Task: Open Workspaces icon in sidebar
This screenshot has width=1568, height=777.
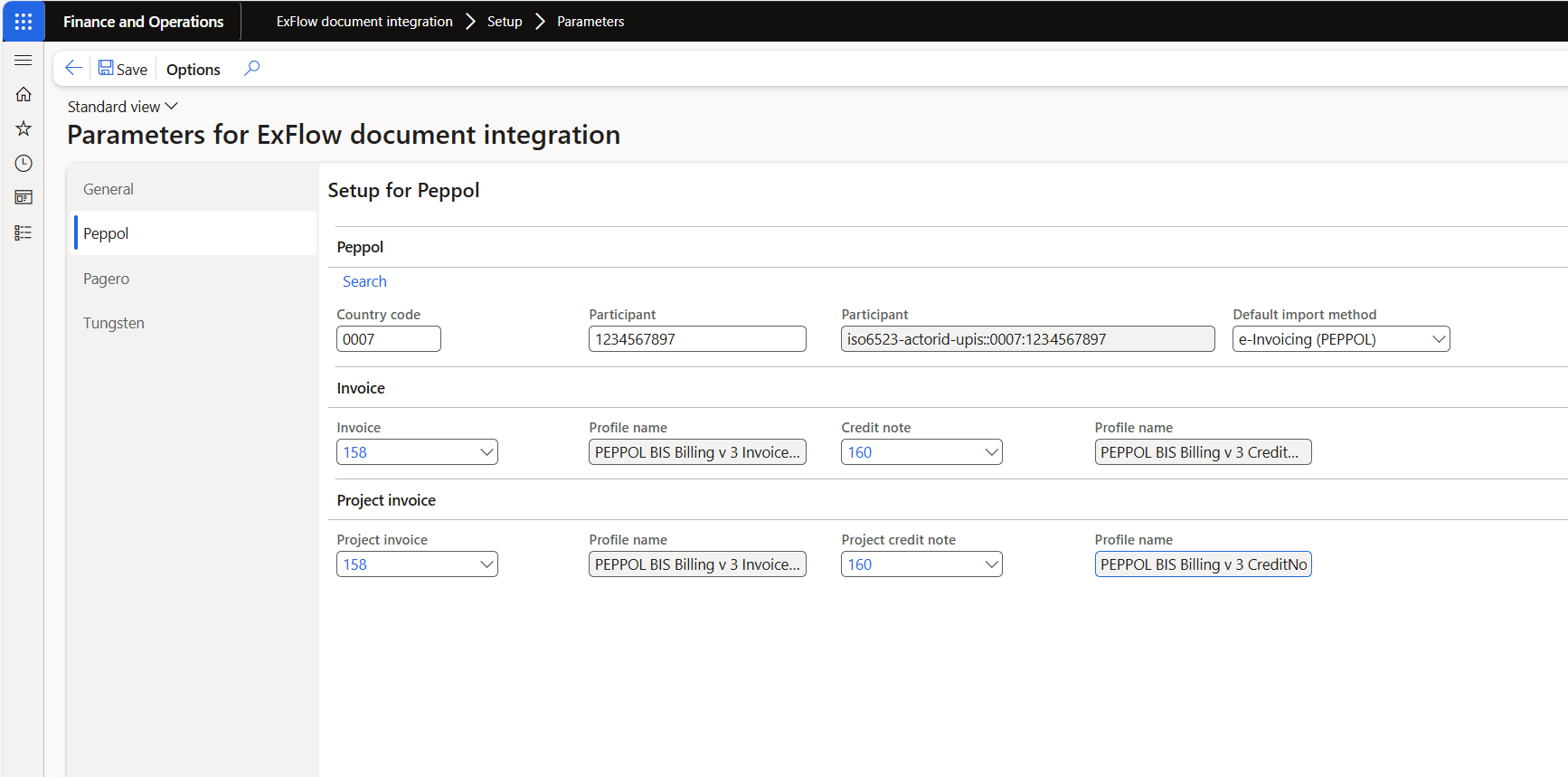Action: pos(24,197)
